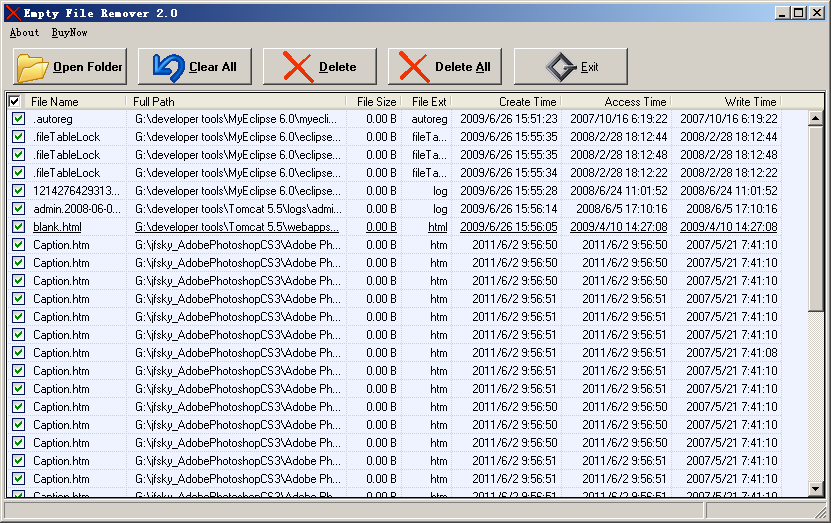
Task: Click write time 2007/5/21 7:41:08
Action: point(732,353)
